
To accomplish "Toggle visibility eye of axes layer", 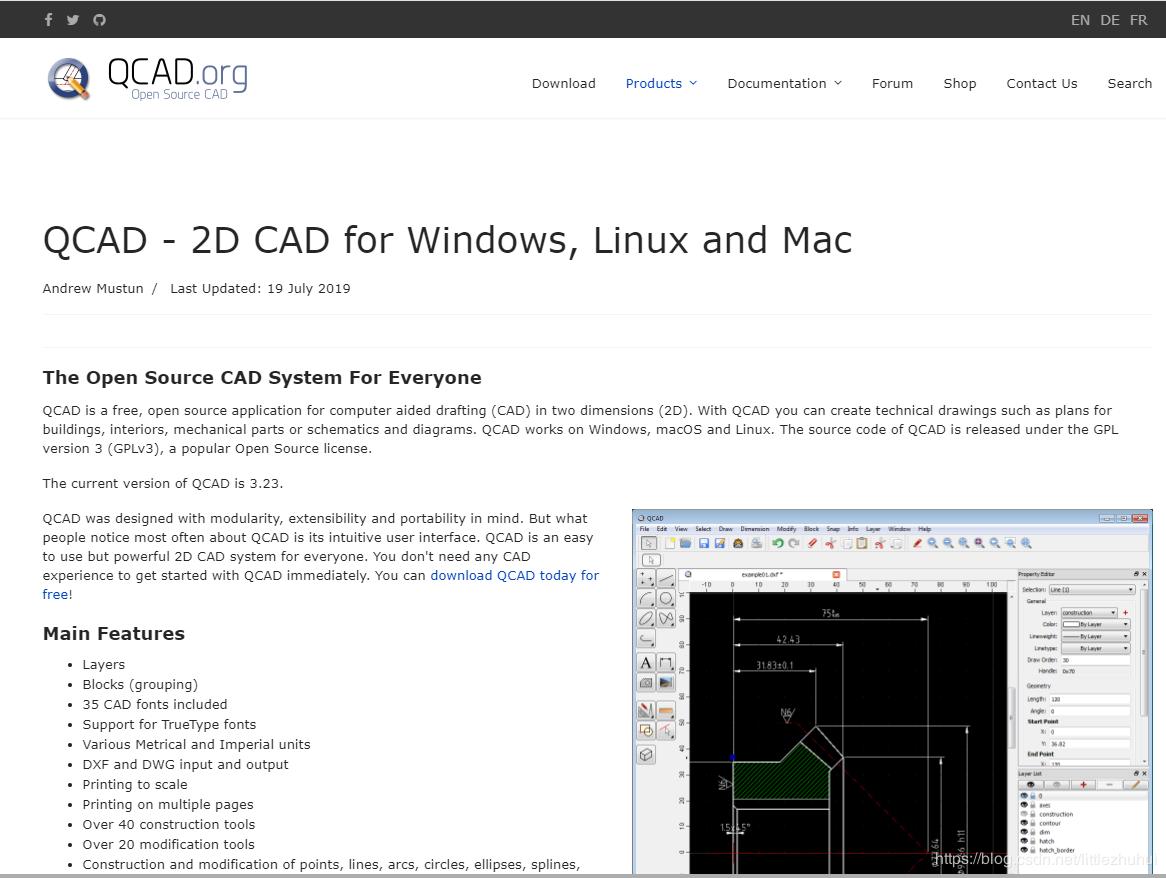I will tap(1024, 805).
